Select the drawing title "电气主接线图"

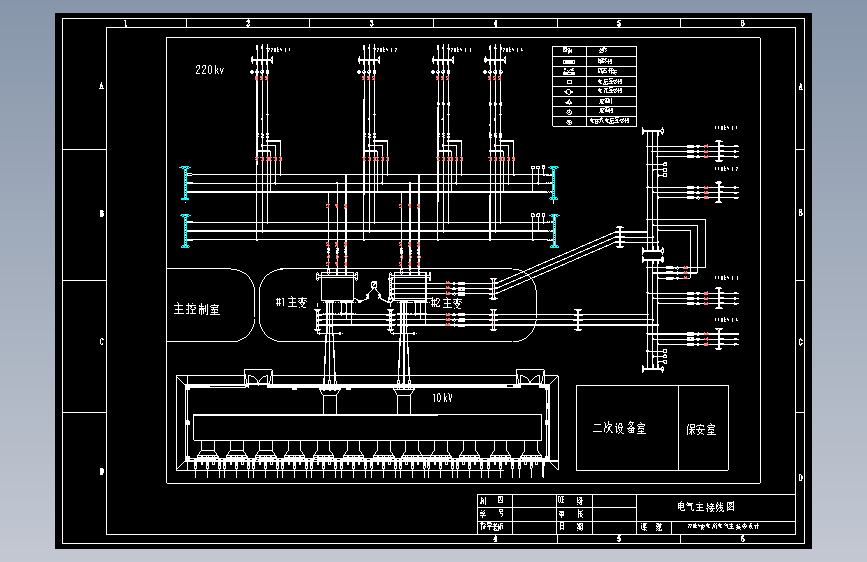[x=706, y=506]
